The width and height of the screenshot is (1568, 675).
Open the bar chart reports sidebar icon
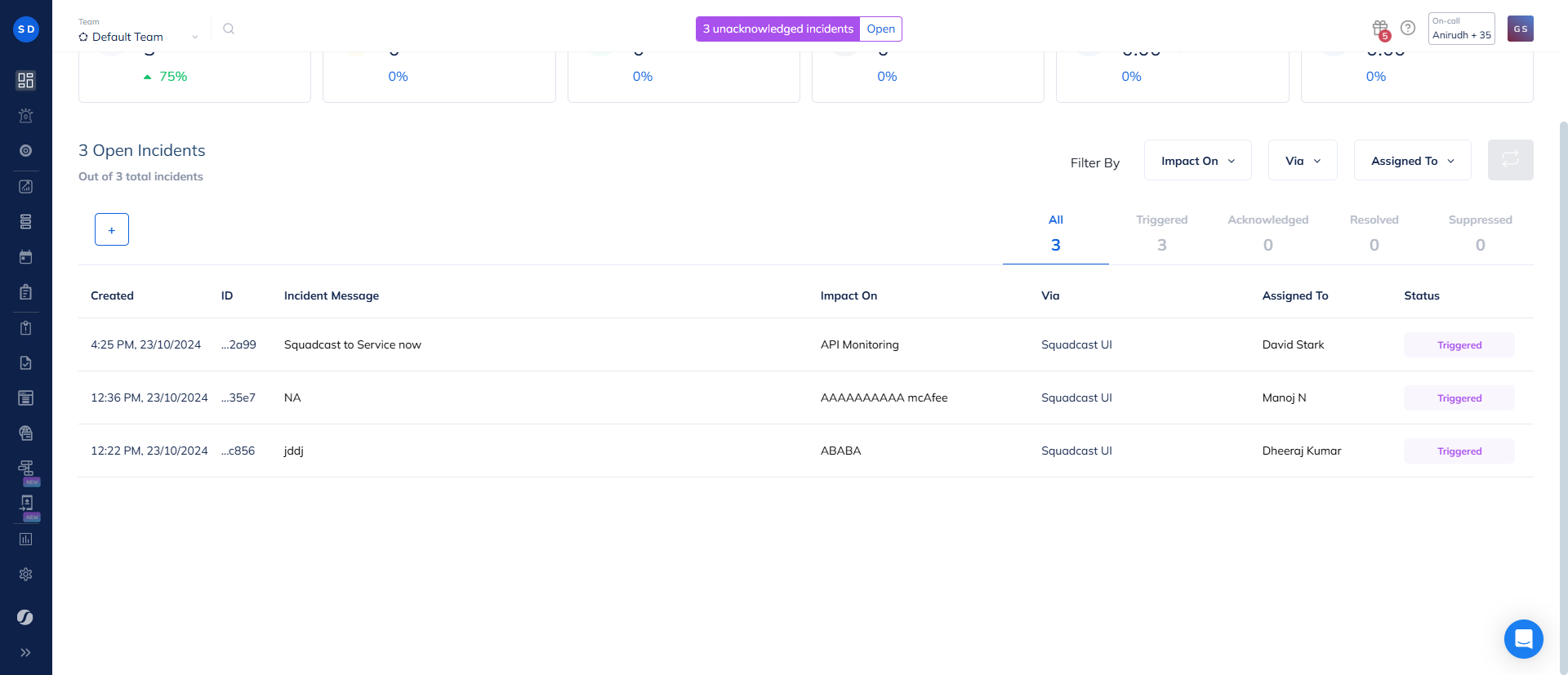tap(26, 540)
